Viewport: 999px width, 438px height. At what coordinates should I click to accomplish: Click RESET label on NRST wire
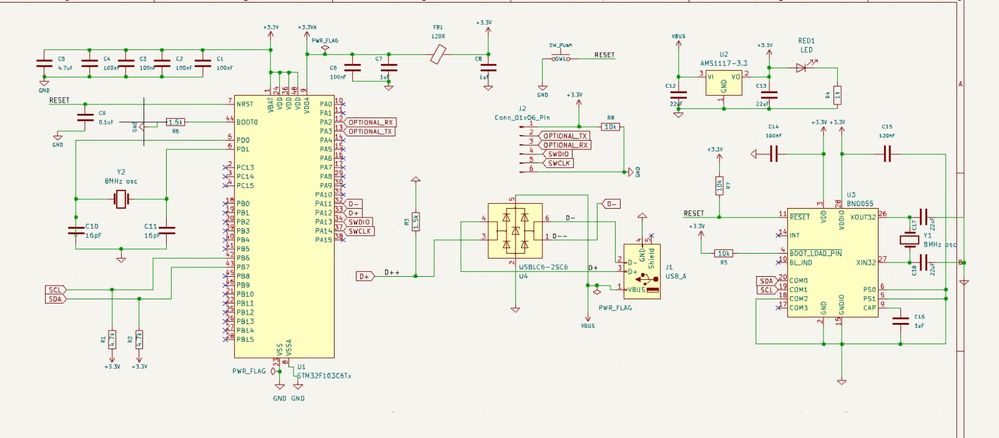coord(59,101)
